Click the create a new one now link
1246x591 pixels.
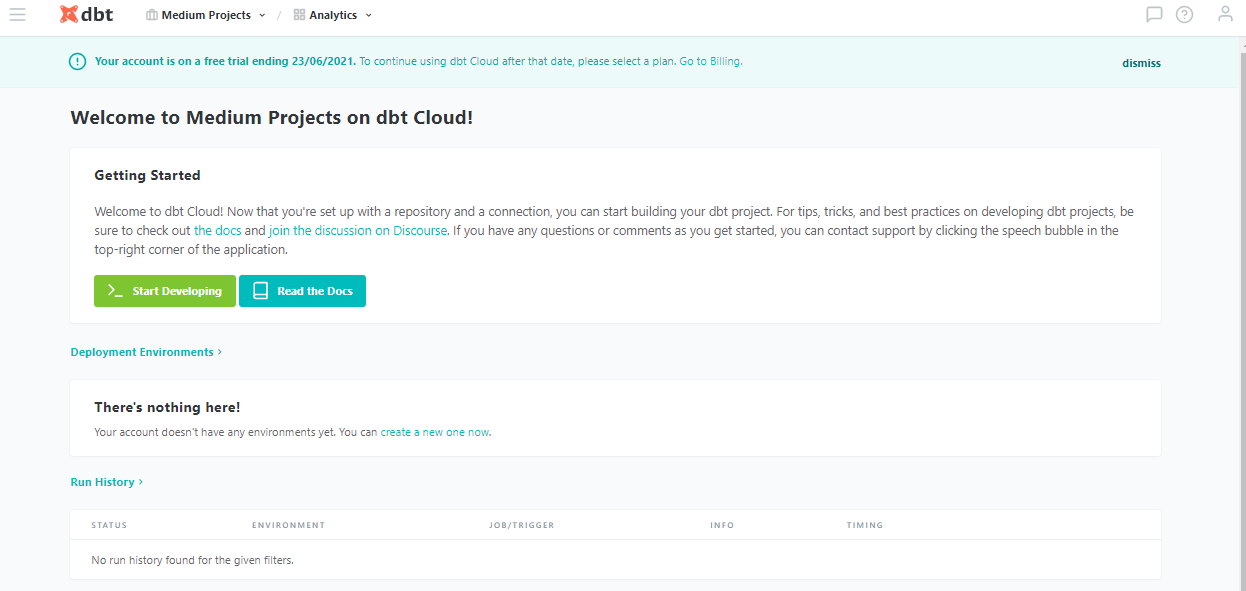point(435,433)
